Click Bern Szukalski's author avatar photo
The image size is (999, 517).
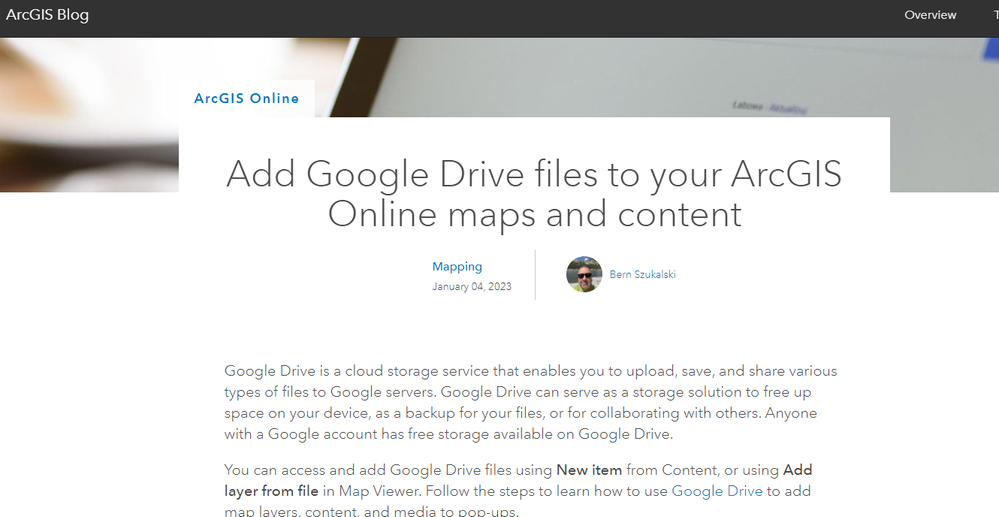pos(584,274)
